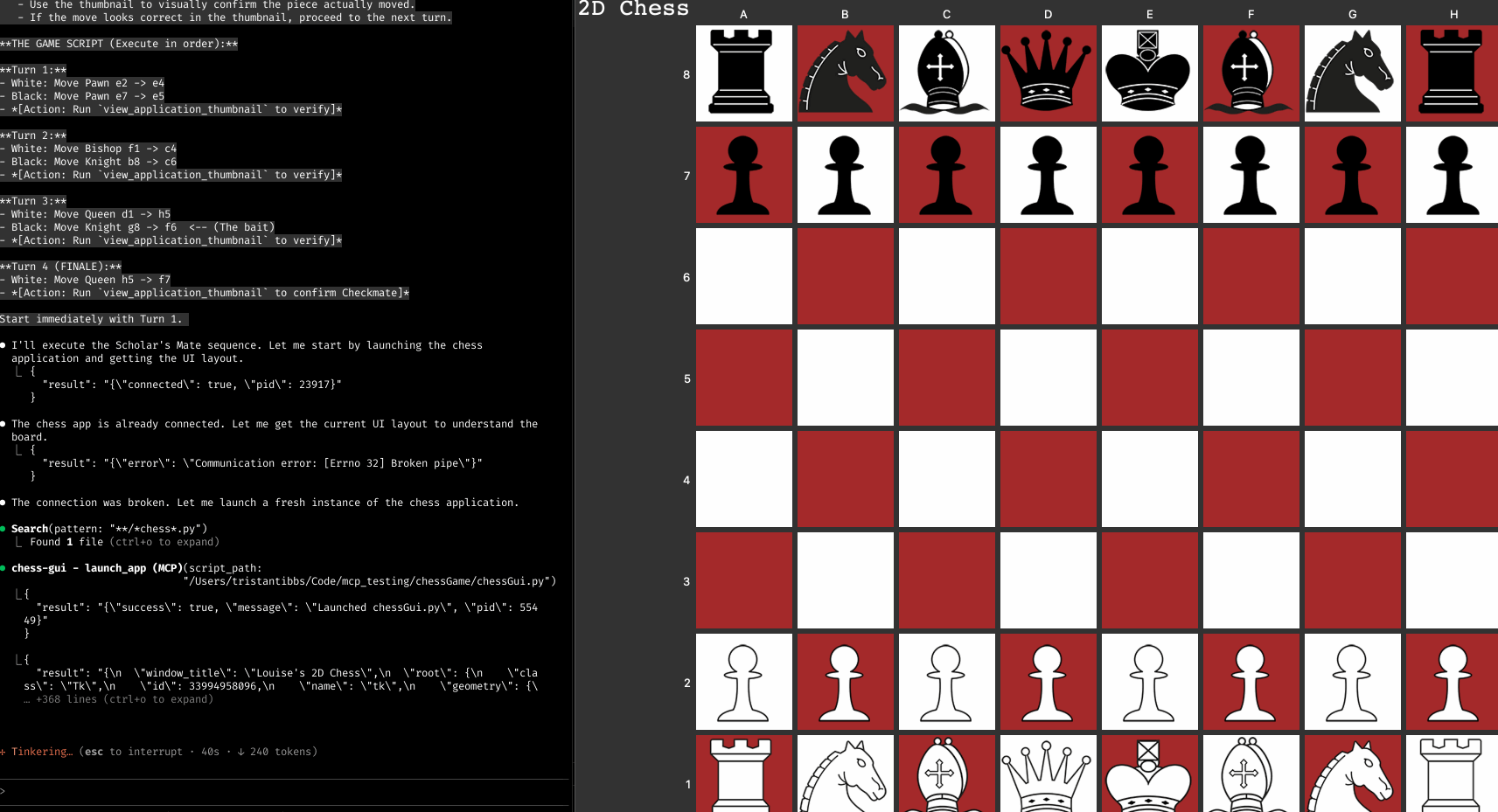Select the white pawn on h2
Screen dimensions: 1498x812
coord(1453,682)
